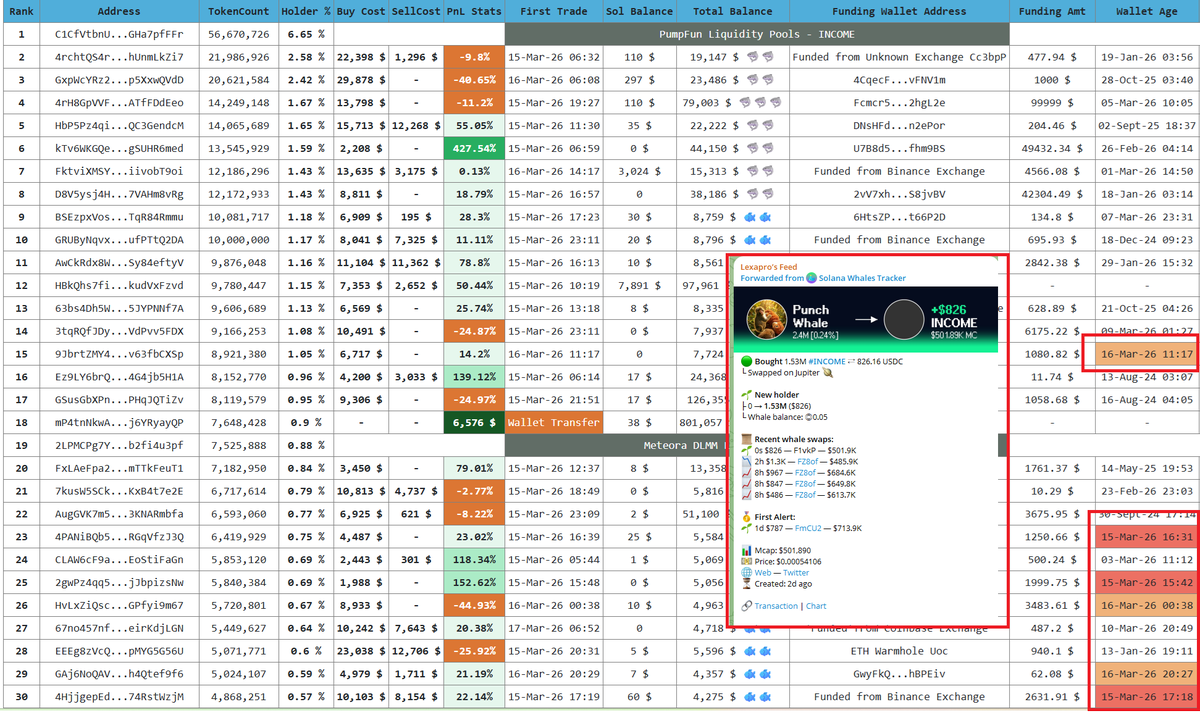1200x715 pixels.
Task: Click the scroll icon beside Recent whale swaps
Action: 746,439
